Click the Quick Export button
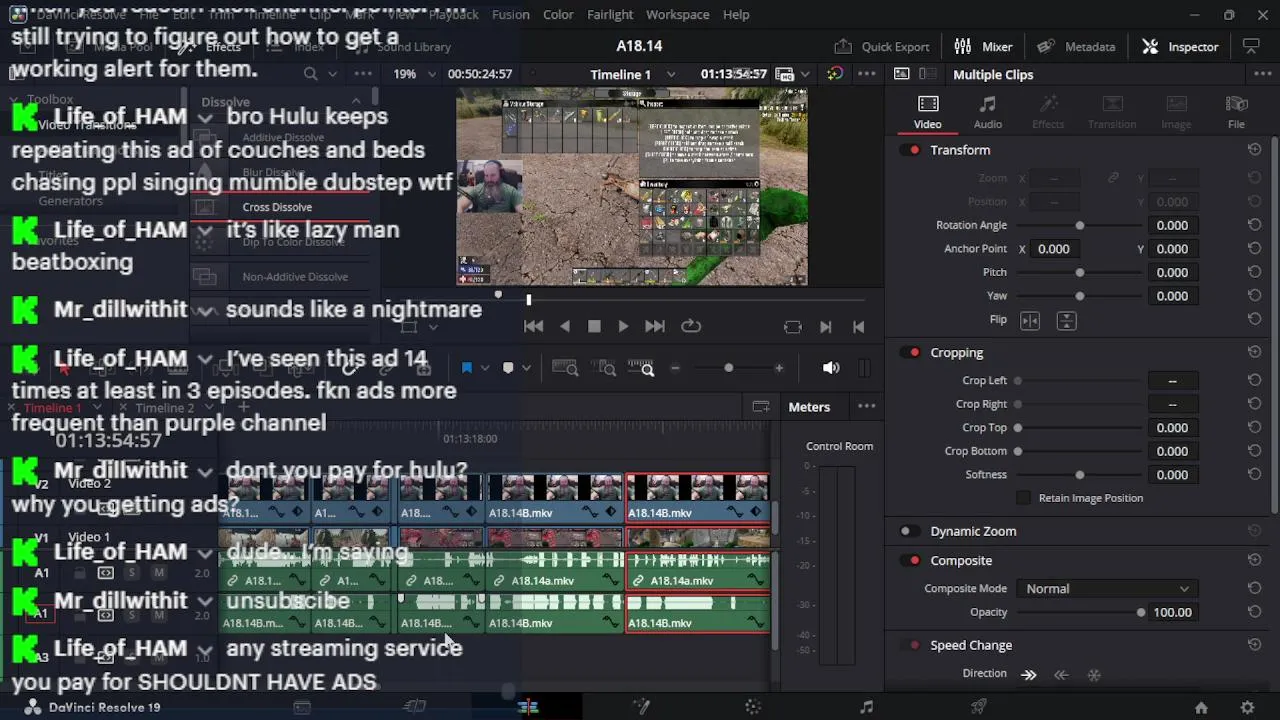The height and width of the screenshot is (720, 1280). (882, 47)
